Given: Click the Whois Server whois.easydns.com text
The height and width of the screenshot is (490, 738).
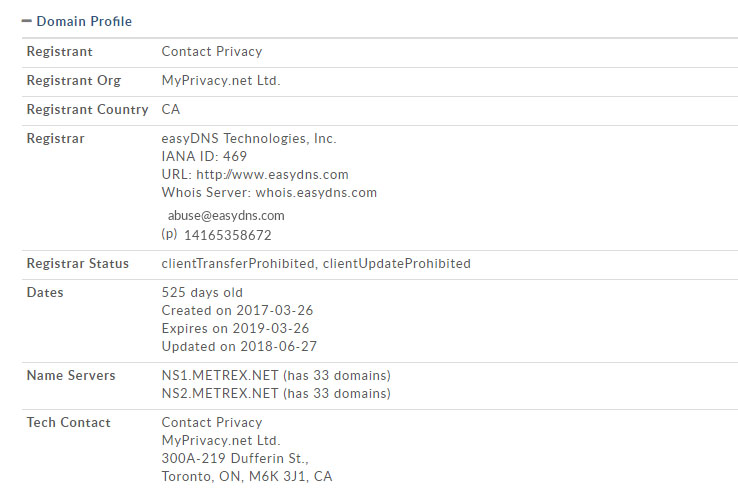Looking at the screenshot, I should 316,192.
